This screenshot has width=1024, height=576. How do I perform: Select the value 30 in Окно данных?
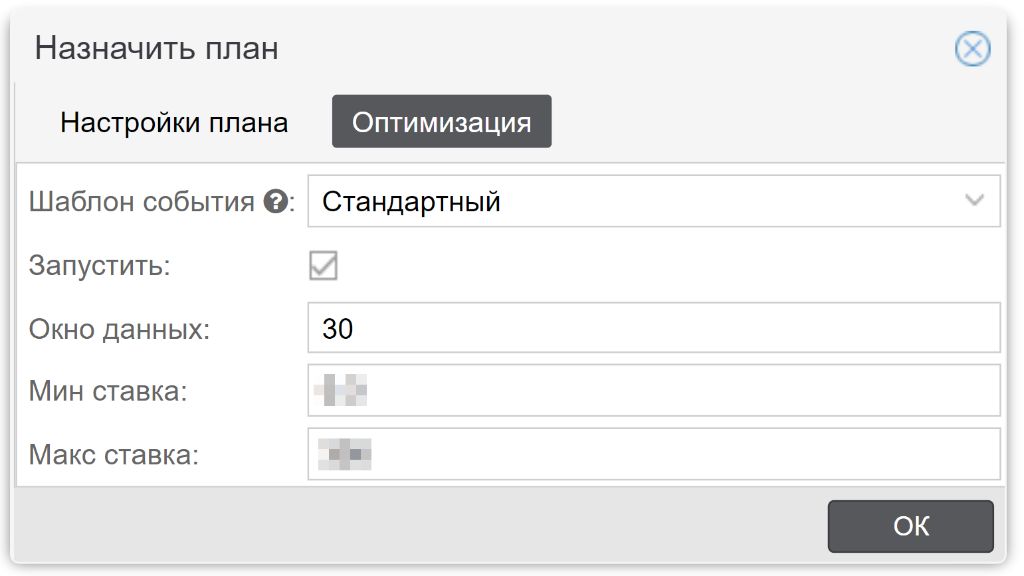338,328
